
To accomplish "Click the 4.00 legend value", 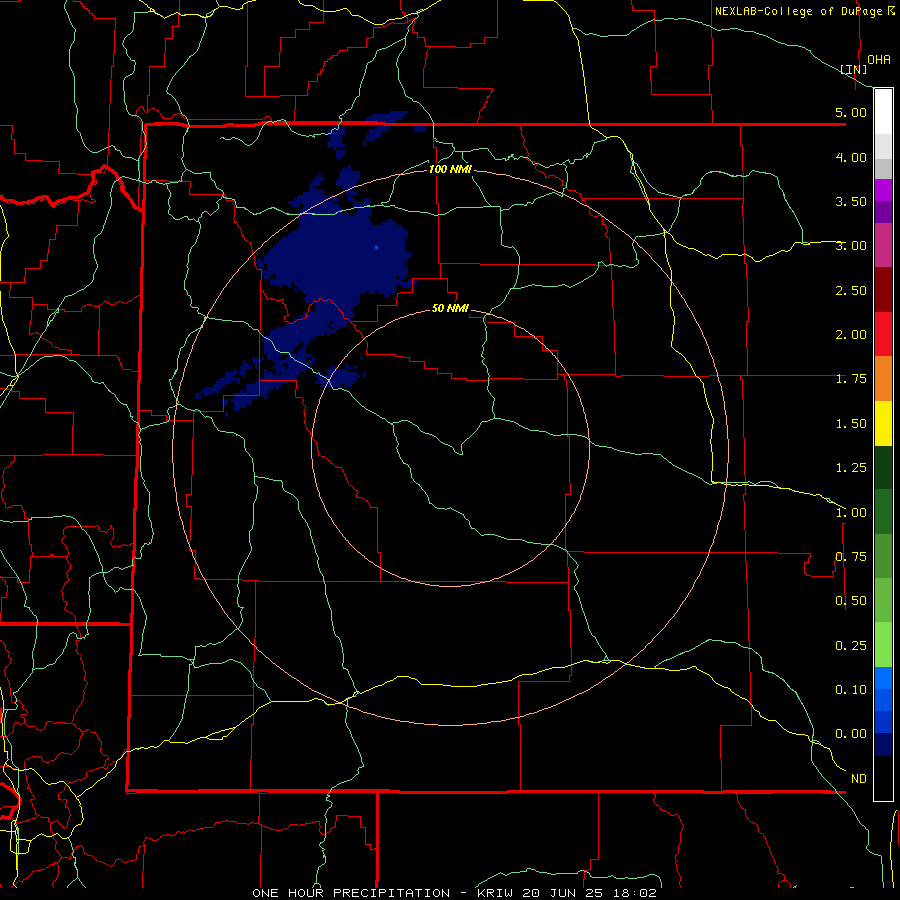I will point(851,157).
